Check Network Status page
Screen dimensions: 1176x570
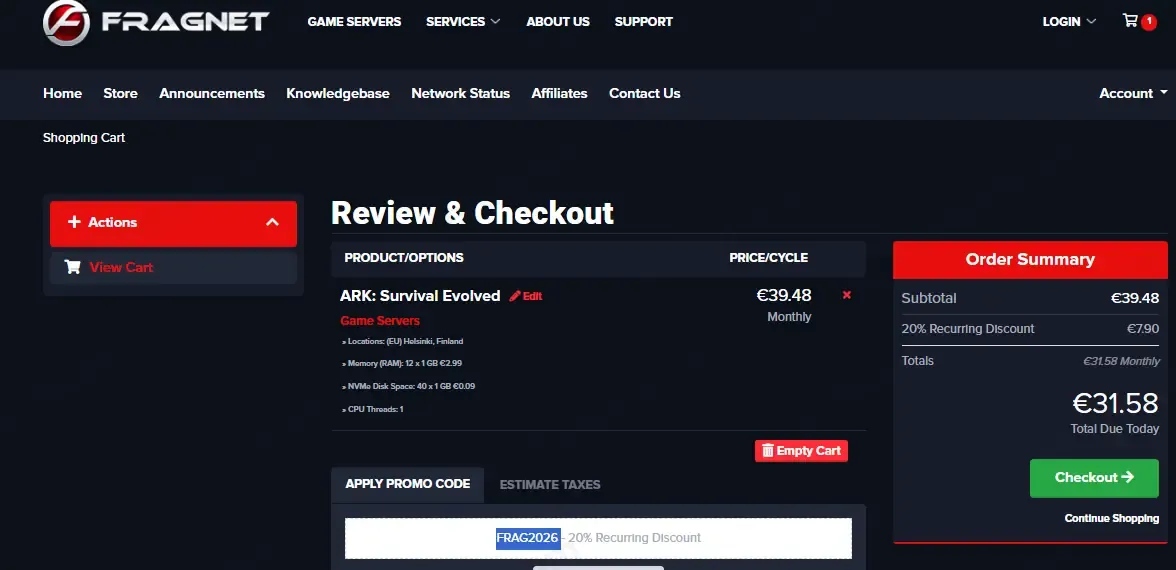click(460, 93)
